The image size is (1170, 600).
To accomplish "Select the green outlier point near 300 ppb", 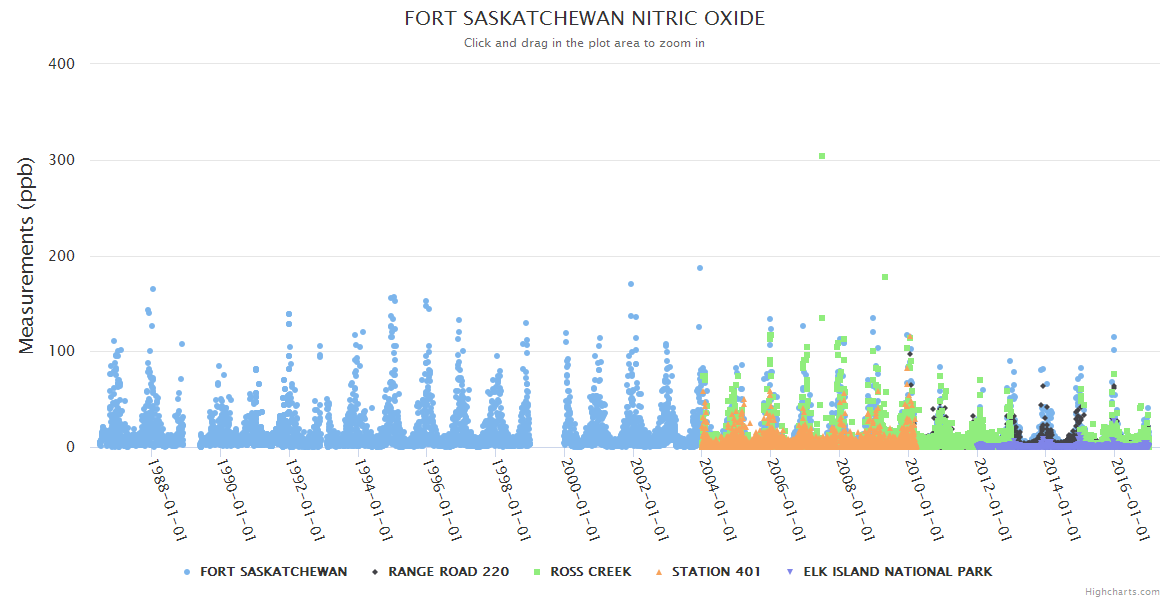I will [x=822, y=156].
